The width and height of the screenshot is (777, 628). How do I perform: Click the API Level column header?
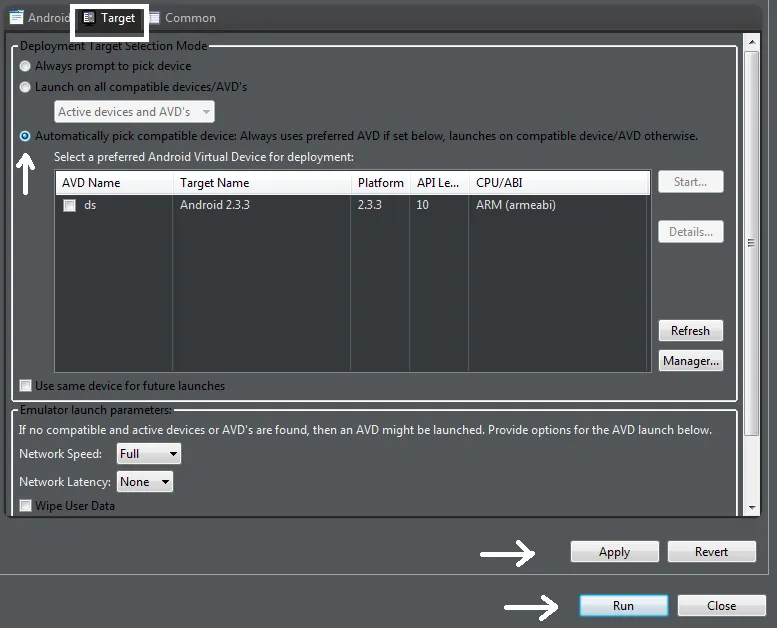pos(440,183)
